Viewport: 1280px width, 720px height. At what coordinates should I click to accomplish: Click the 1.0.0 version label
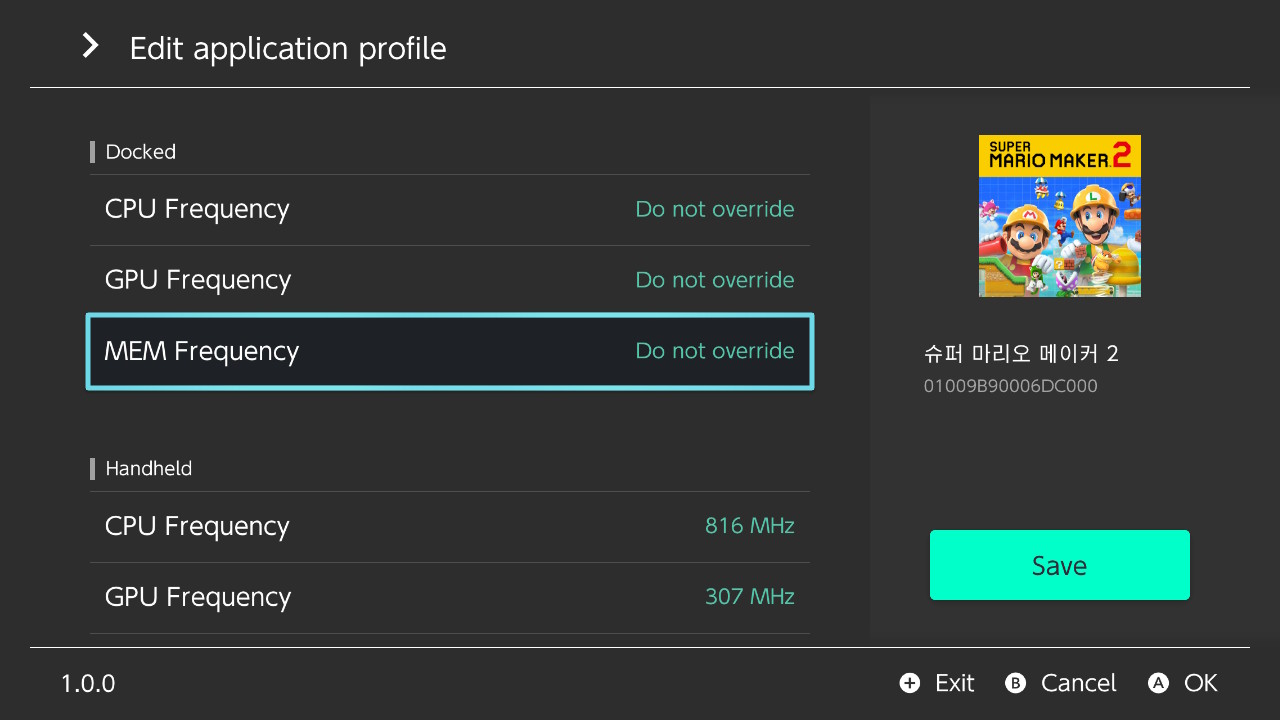tap(87, 683)
